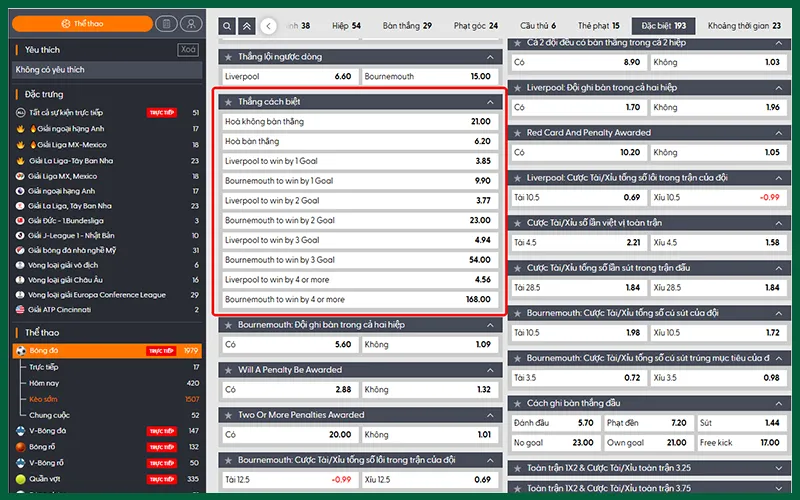Open Giải Đức - 1.Bundesliga league
800x500 pixels.
[107, 221]
